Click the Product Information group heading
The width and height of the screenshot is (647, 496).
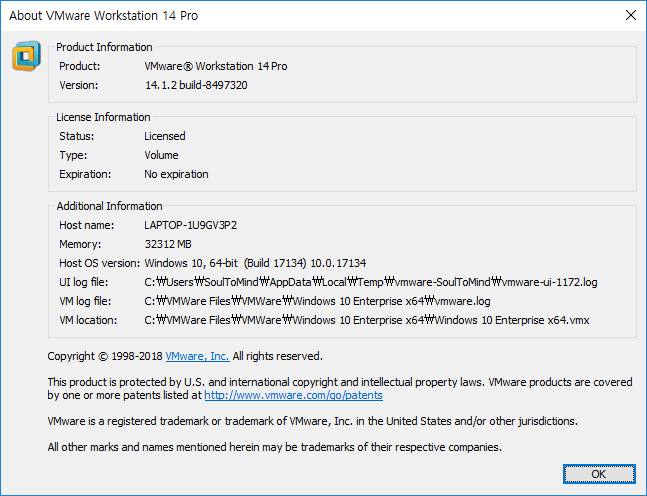[x=104, y=47]
